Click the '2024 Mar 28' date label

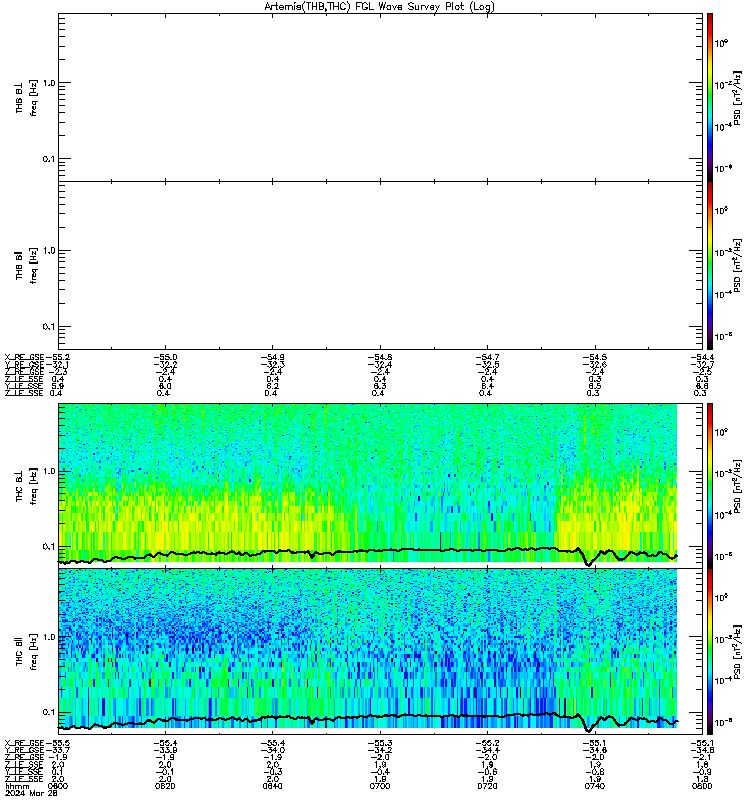point(31,793)
